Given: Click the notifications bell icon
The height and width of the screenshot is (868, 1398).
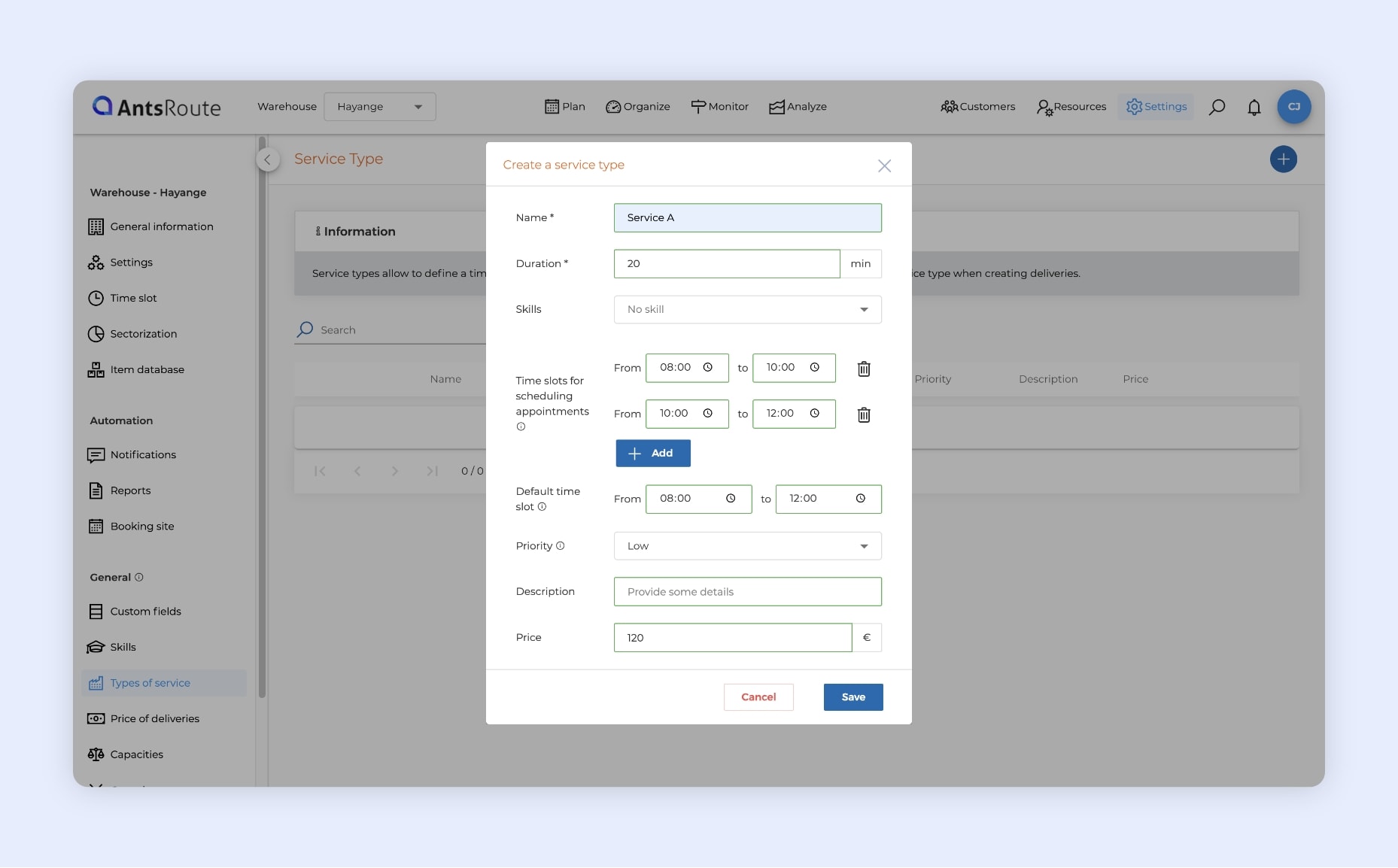Looking at the screenshot, I should [x=1254, y=107].
